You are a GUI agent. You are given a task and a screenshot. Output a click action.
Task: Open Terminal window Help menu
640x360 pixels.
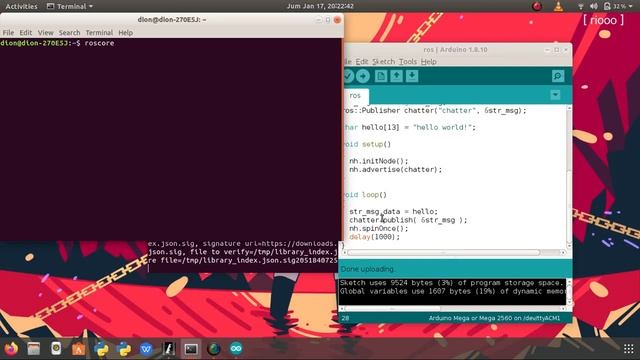125,33
